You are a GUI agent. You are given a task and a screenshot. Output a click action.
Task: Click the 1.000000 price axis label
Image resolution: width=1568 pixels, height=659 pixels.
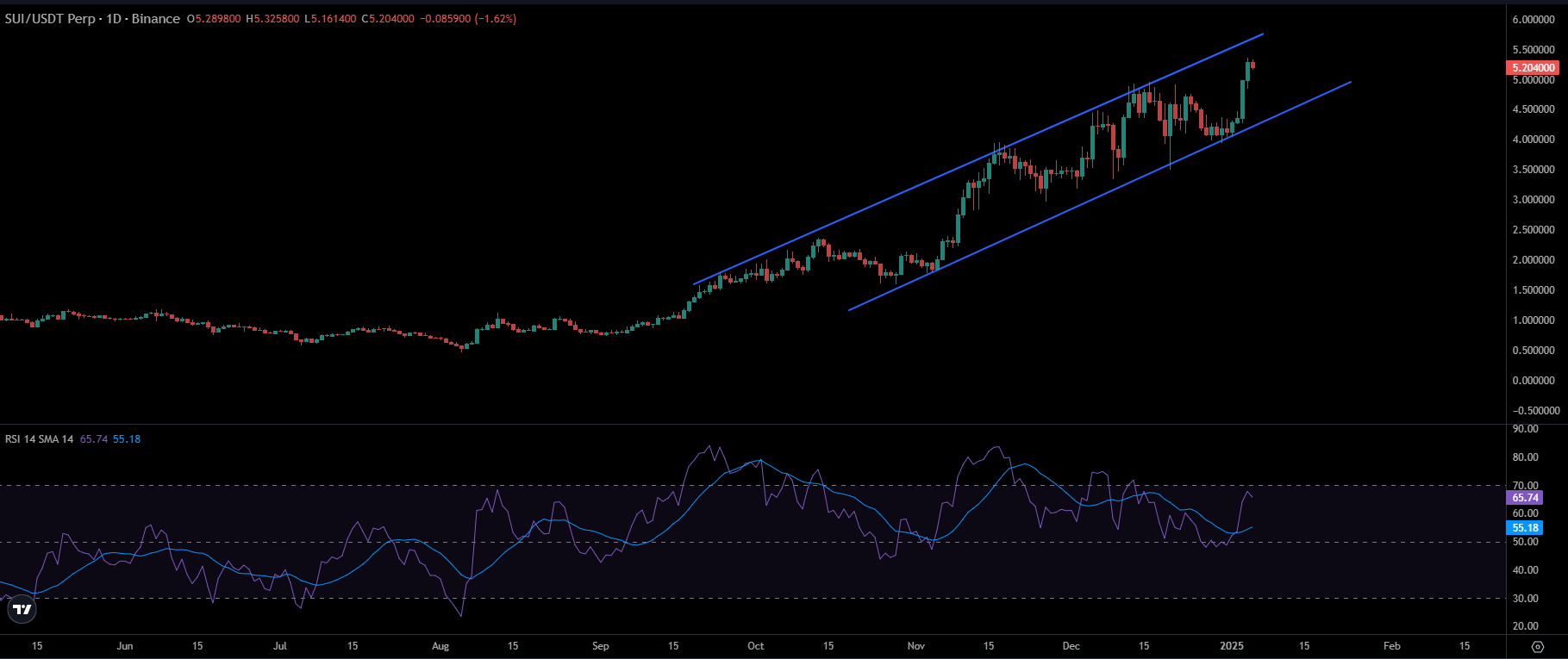pos(1534,320)
